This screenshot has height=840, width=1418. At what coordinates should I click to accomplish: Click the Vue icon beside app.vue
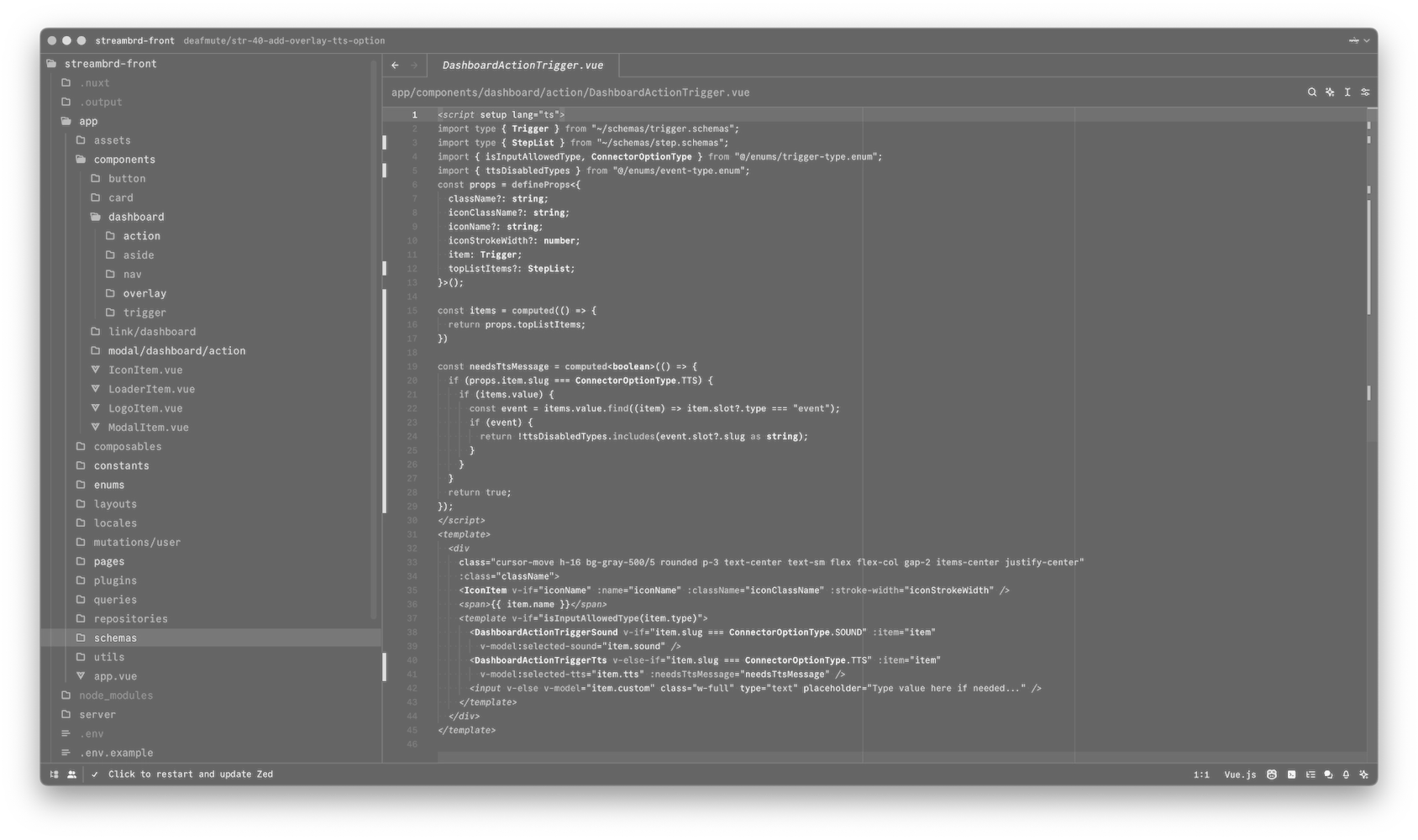tap(81, 676)
